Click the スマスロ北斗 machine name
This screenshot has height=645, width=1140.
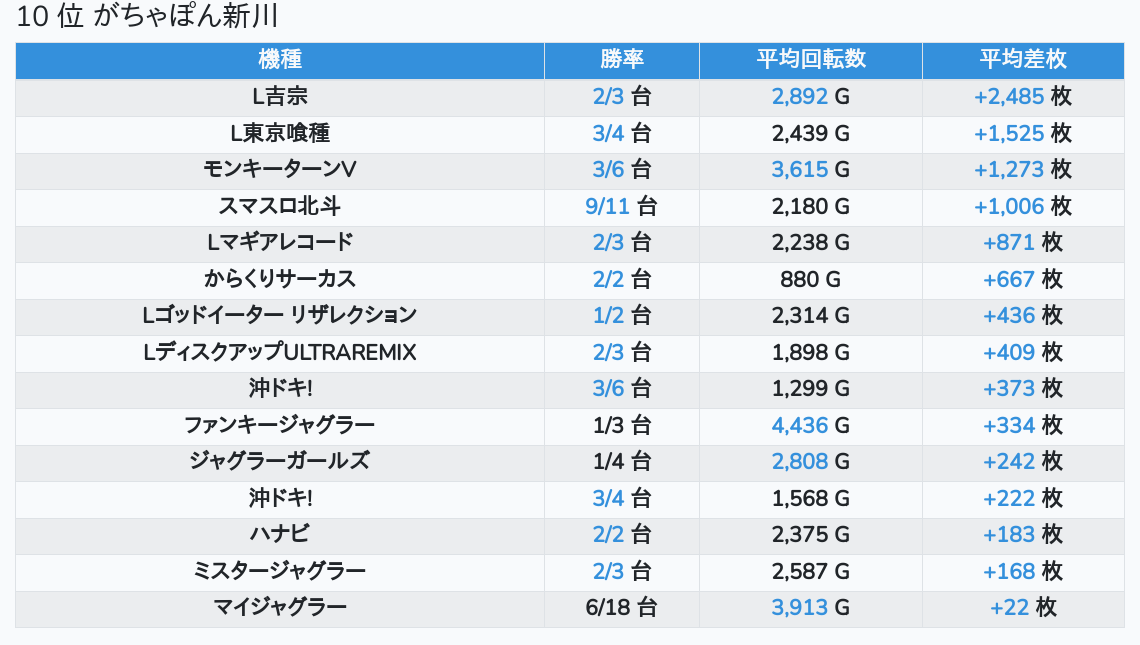point(280,207)
